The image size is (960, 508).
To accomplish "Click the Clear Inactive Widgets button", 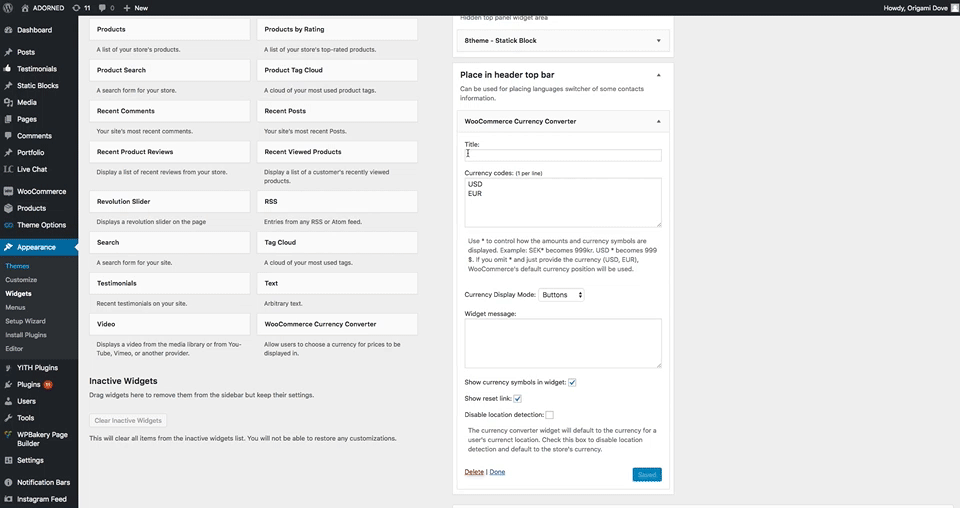I will (128, 420).
